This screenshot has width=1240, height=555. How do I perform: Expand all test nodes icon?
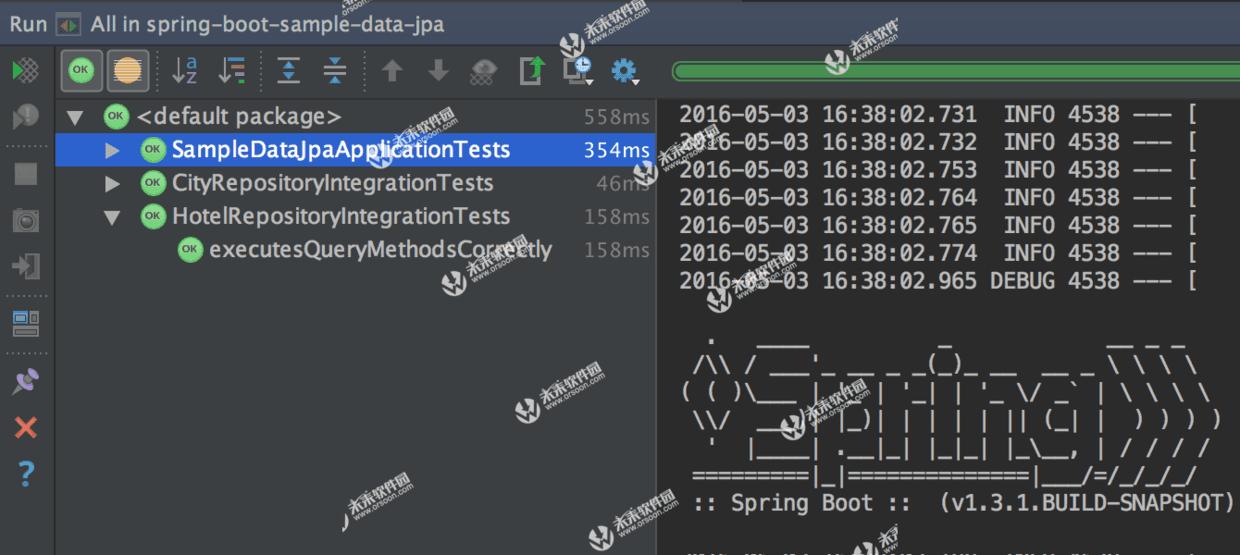click(x=288, y=71)
